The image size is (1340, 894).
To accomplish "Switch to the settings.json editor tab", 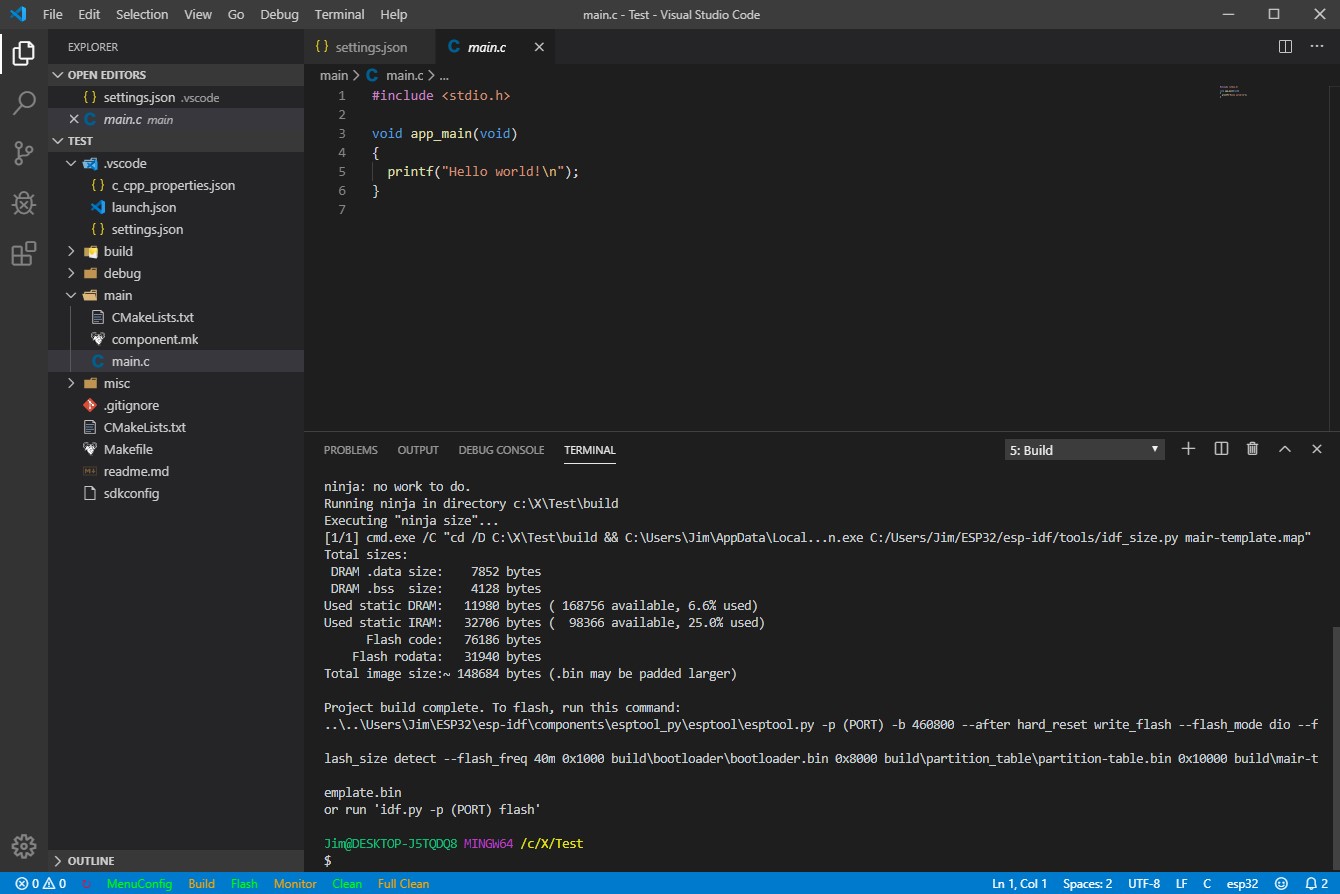I will pos(370,47).
